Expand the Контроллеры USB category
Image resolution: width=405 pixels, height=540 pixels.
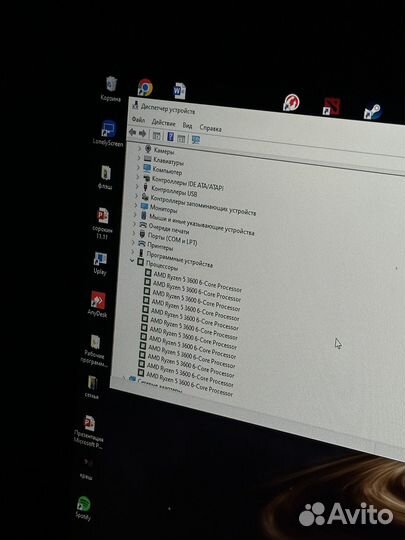click(x=137, y=187)
